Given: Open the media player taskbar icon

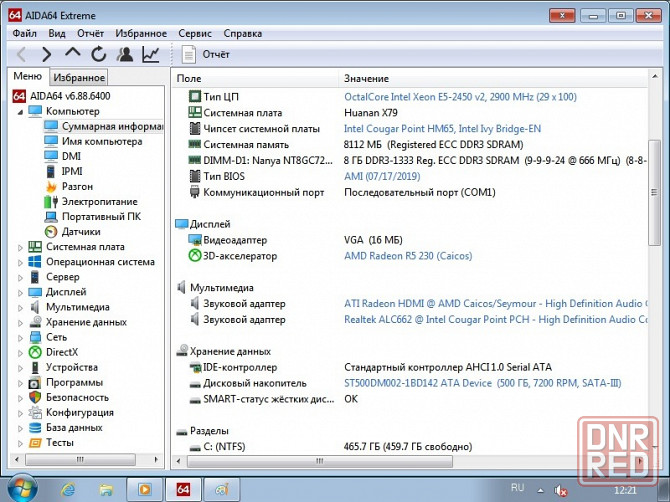Looking at the screenshot, I should 144,489.
